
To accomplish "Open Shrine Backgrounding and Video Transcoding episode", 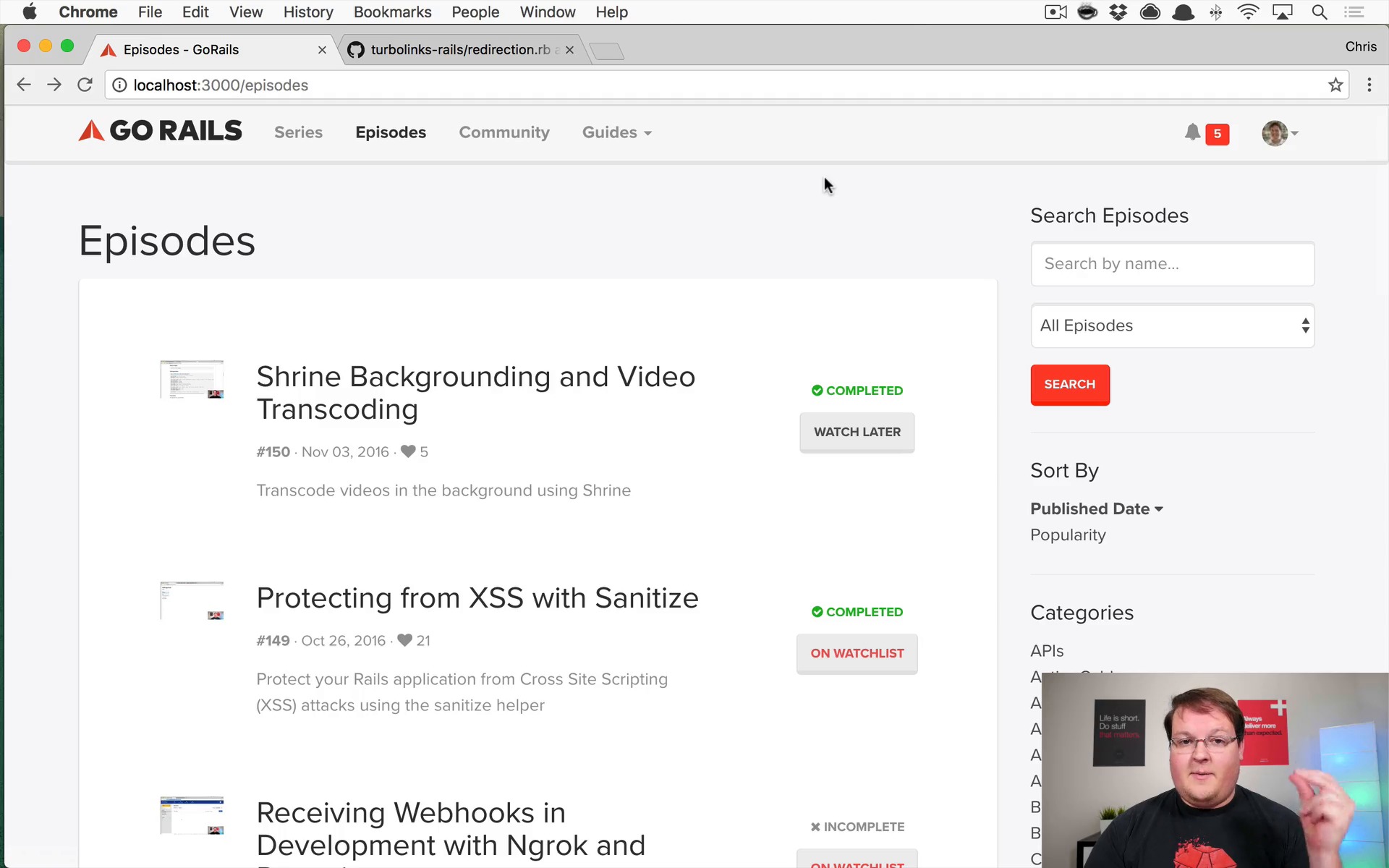I will point(475,393).
